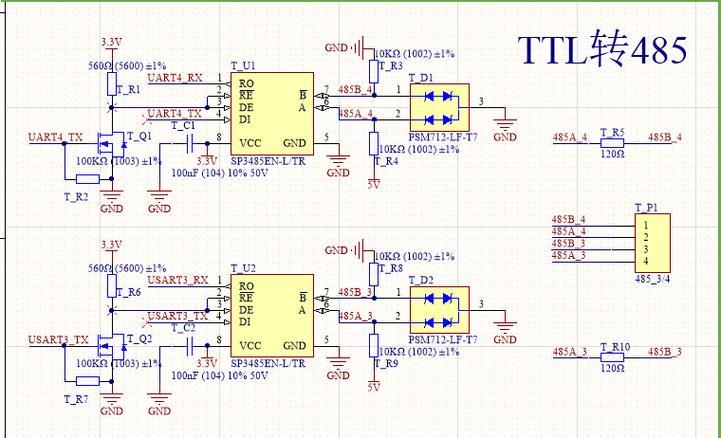The width and height of the screenshot is (721, 438).
Task: Select the "T_U1" designator text
Action: point(243,66)
